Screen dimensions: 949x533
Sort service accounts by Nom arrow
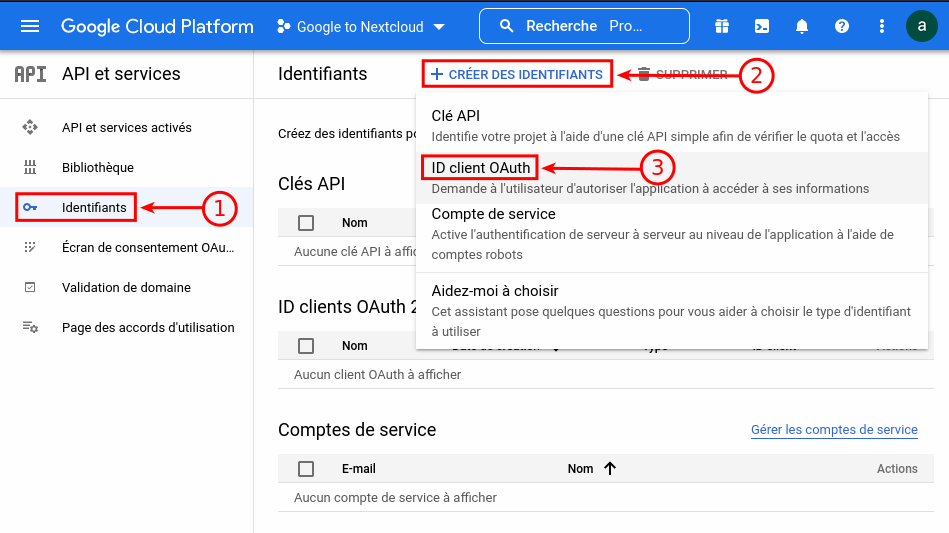coord(609,468)
